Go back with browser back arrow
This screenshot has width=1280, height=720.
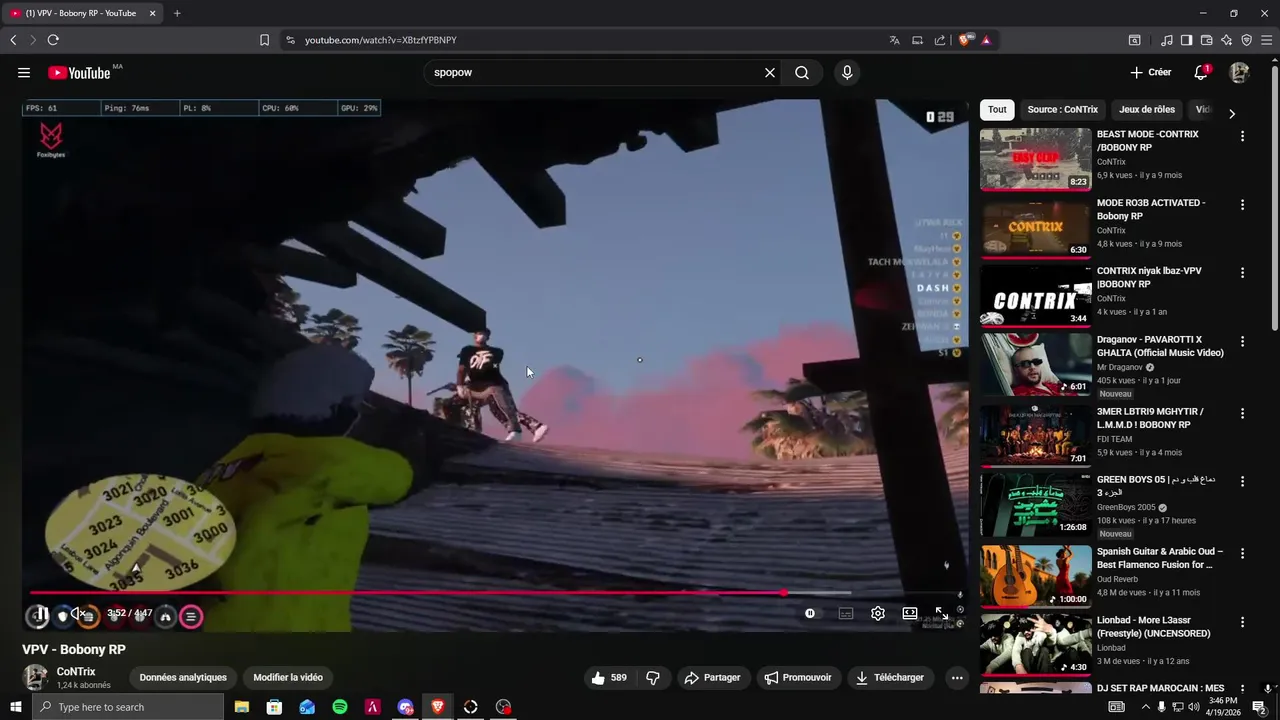pos(13,40)
